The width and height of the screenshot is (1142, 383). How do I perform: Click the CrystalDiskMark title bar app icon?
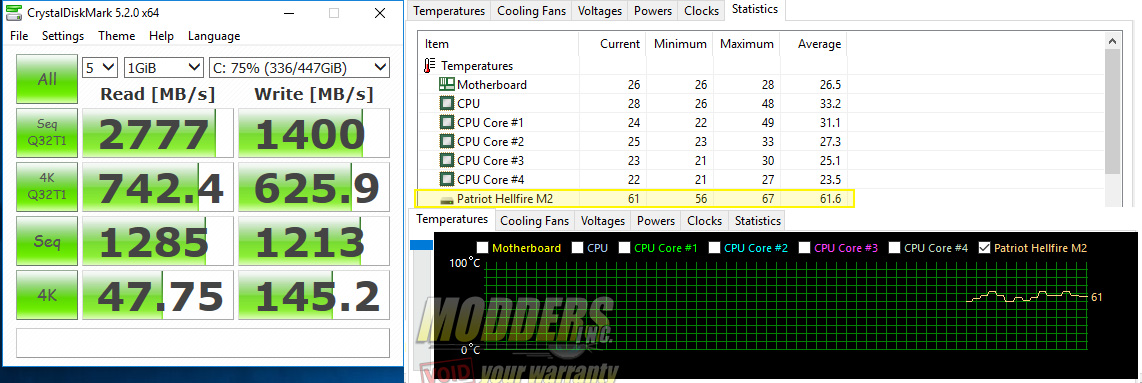coord(14,12)
